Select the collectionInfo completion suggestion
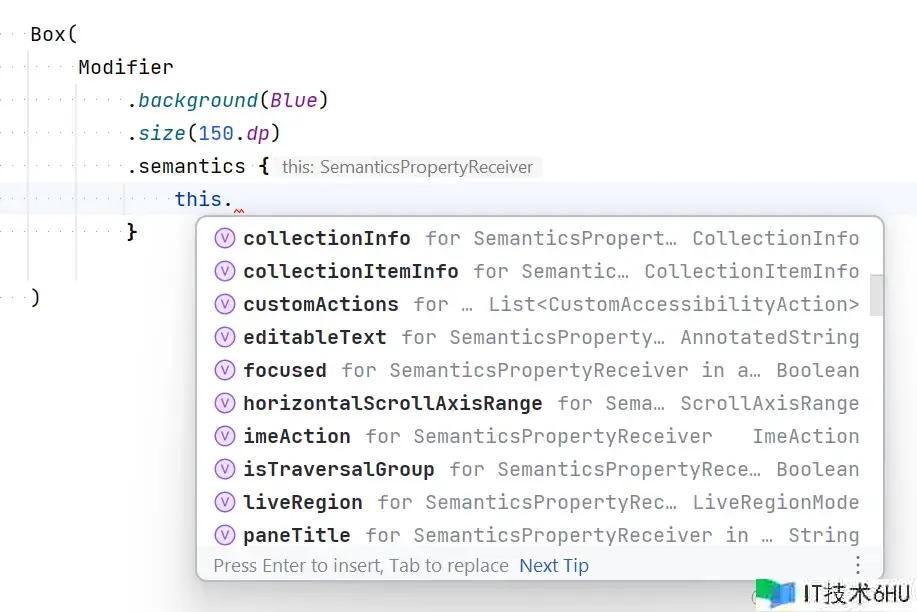This screenshot has height=612, width=917. (539, 238)
